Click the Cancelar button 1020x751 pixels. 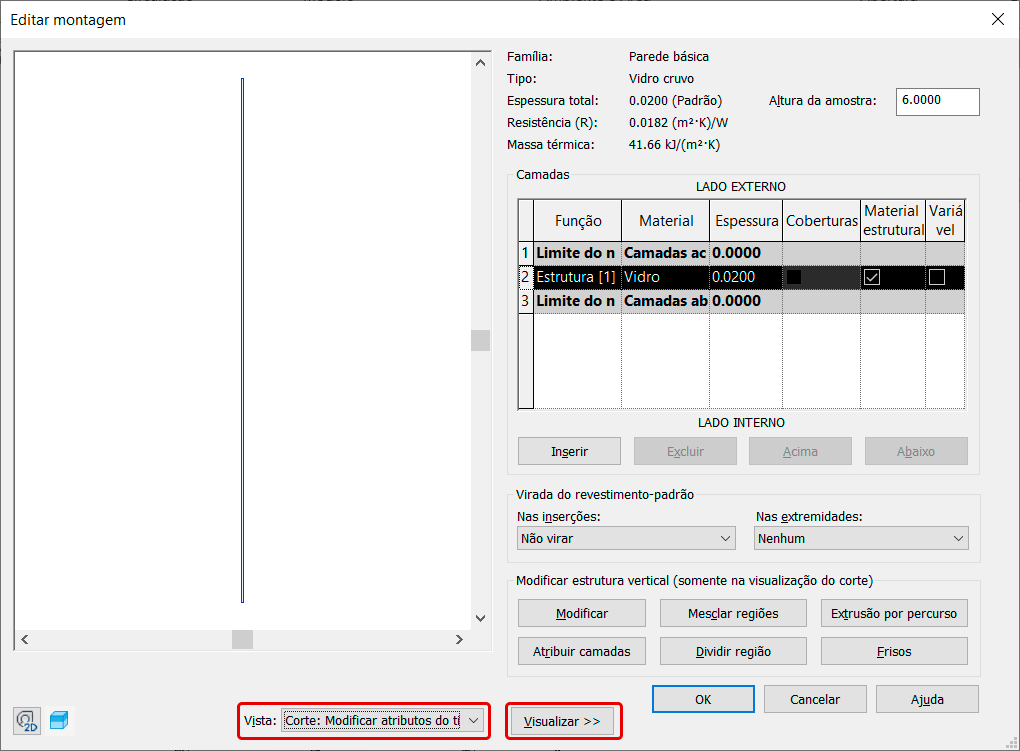point(814,699)
